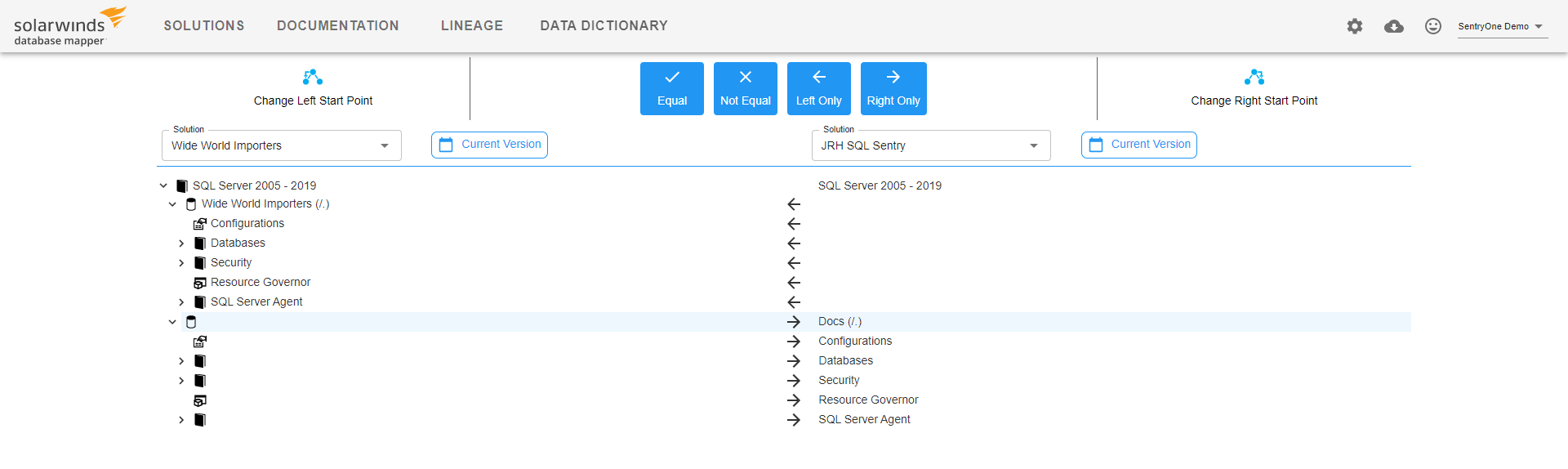This screenshot has width=1568, height=469.
Task: Open the DATA DICTIONARY page
Action: click(x=604, y=26)
